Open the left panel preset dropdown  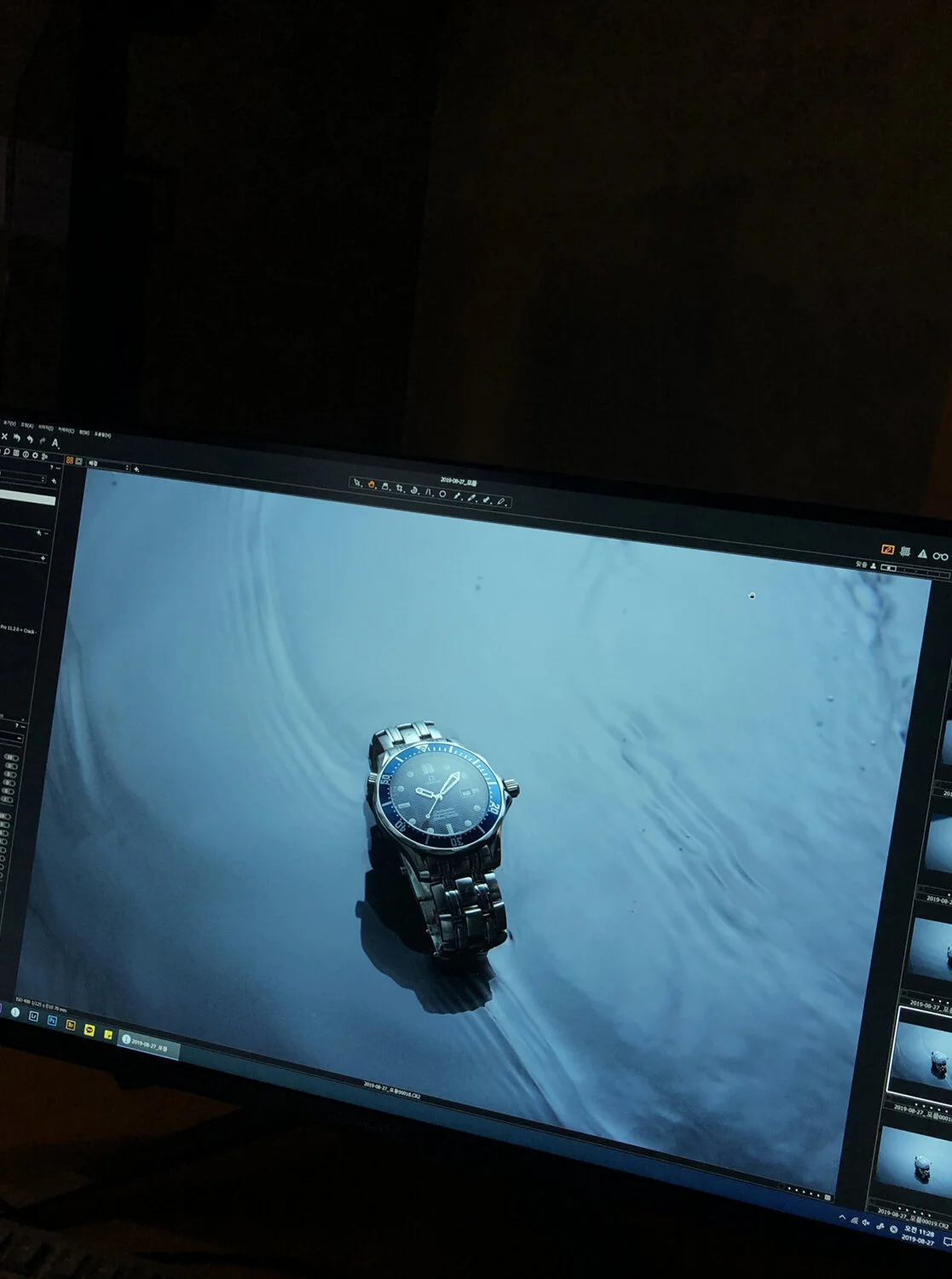(23, 478)
